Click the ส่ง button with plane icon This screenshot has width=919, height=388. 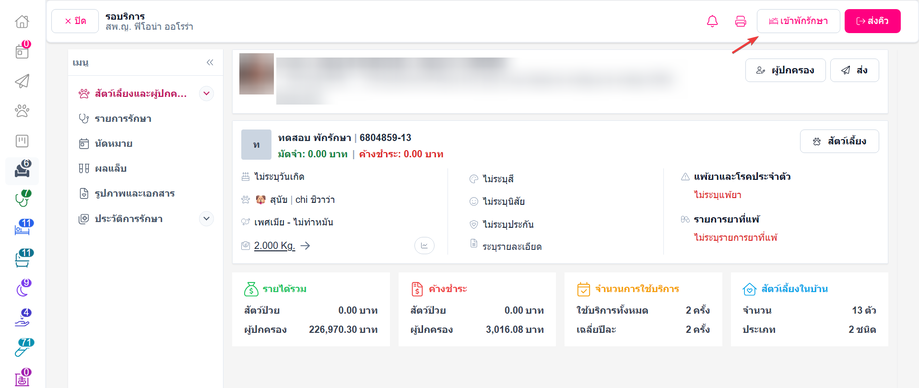(x=855, y=70)
